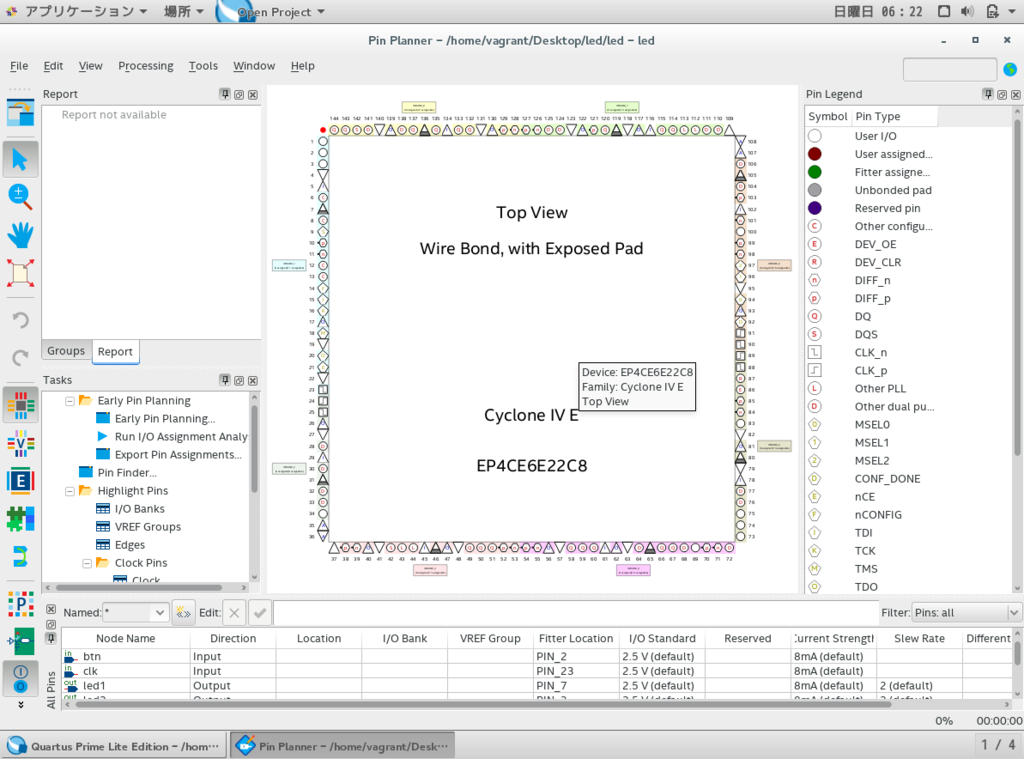
Task: Click the blue bracket toolbar icon with green arrow
Action: pyautogui.click(x=20, y=557)
